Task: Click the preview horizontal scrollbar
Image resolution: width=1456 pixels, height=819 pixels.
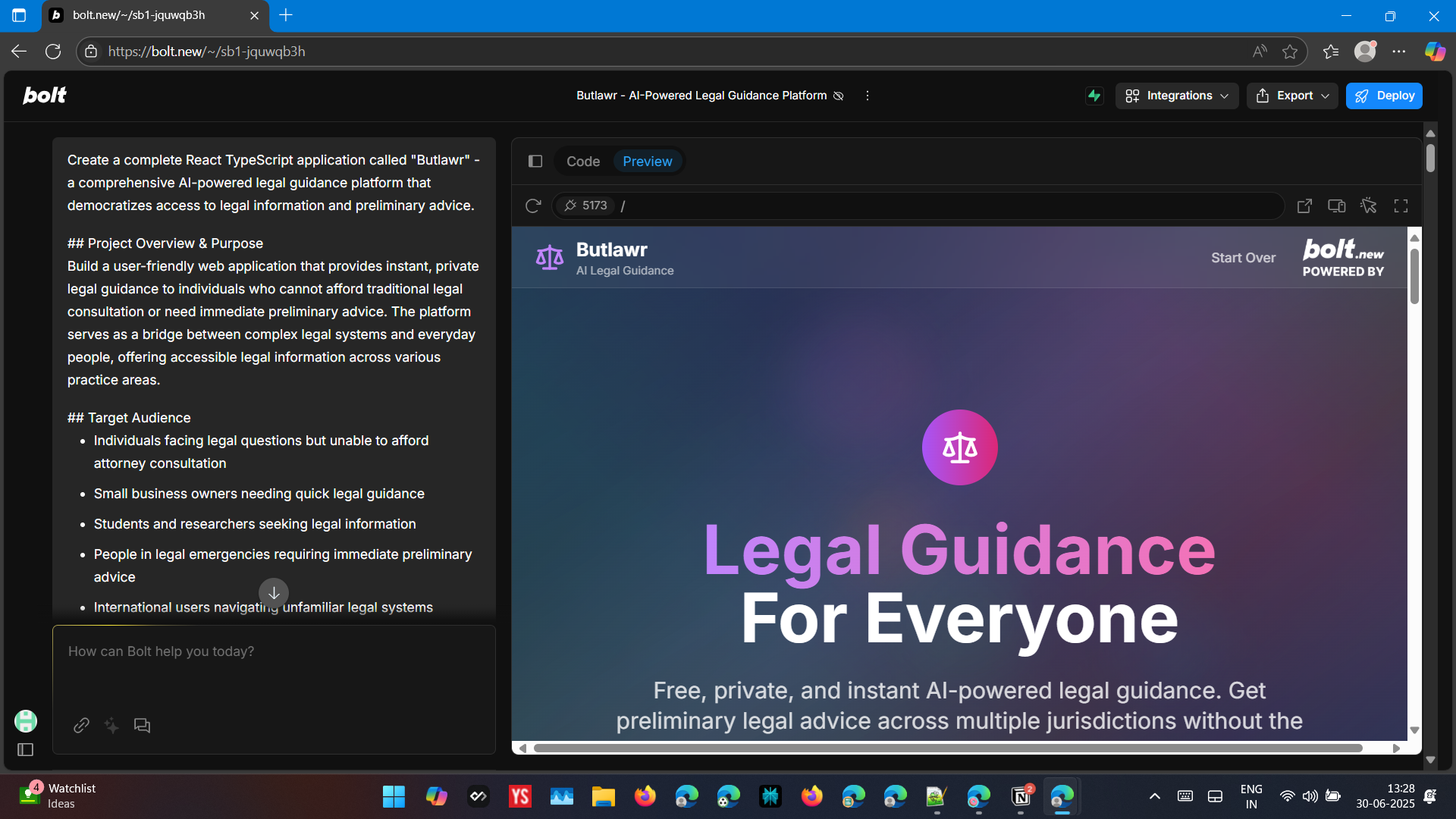Action: (x=948, y=748)
